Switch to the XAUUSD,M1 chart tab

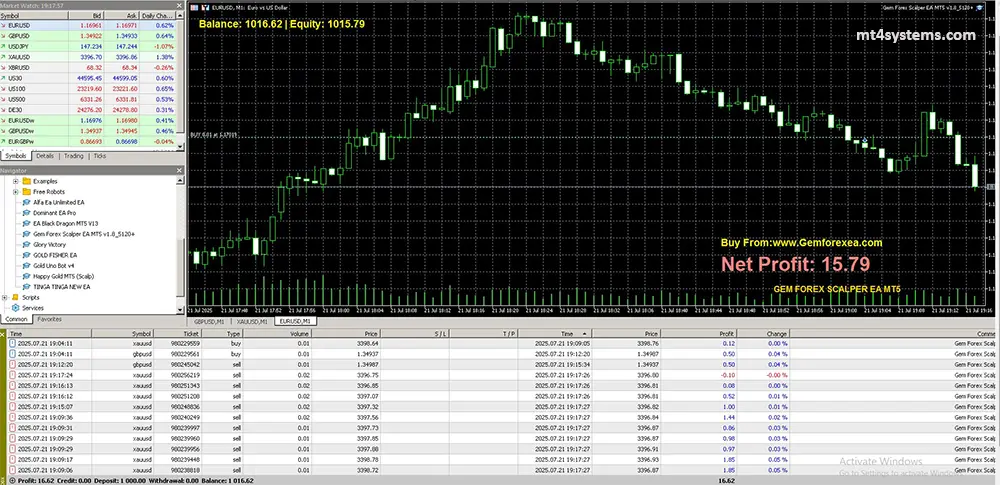[x=251, y=322]
